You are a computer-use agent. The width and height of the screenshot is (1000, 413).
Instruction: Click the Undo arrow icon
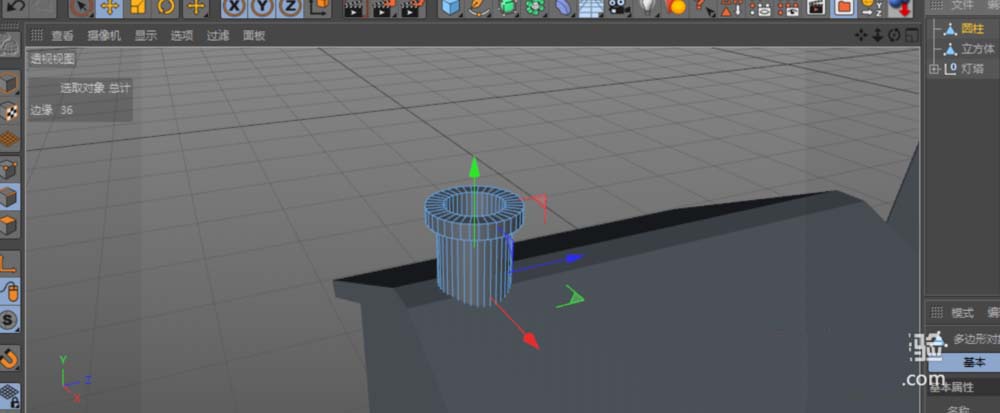tap(15, 6)
